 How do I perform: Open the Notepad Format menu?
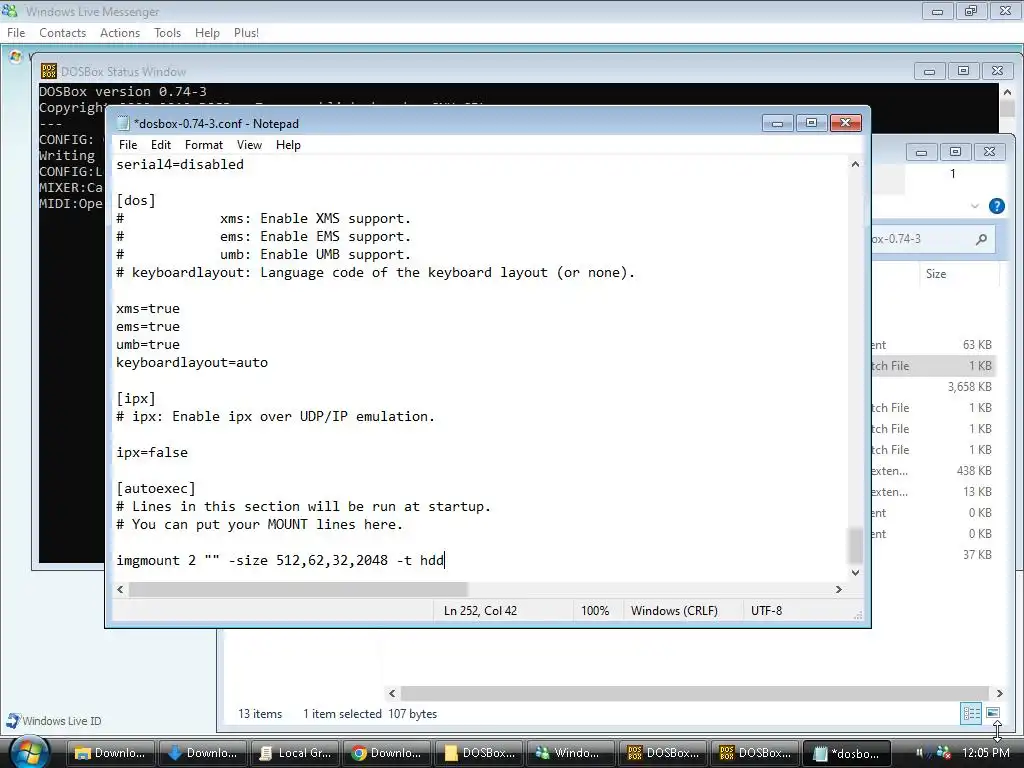click(x=204, y=145)
